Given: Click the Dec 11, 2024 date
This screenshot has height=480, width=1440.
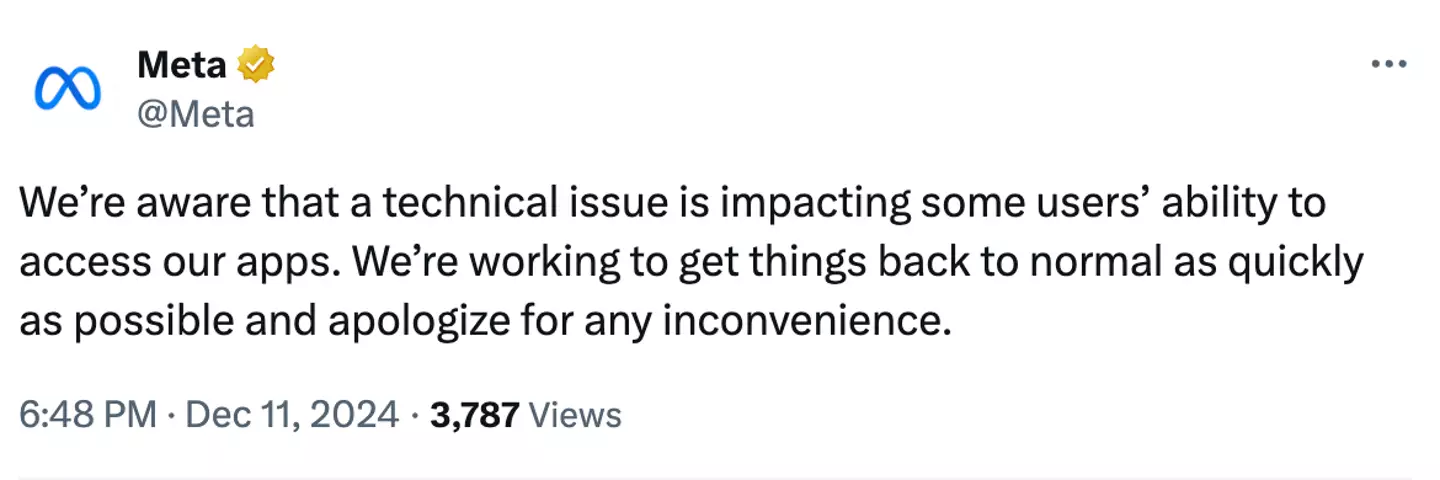Looking at the screenshot, I should pyautogui.click(x=292, y=414).
